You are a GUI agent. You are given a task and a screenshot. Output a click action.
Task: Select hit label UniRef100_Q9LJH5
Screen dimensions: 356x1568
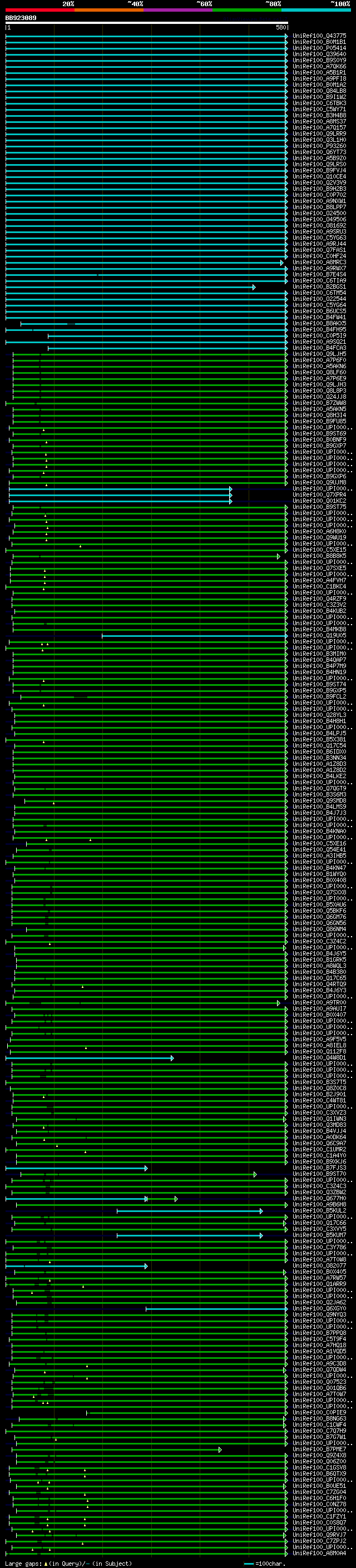point(319,354)
